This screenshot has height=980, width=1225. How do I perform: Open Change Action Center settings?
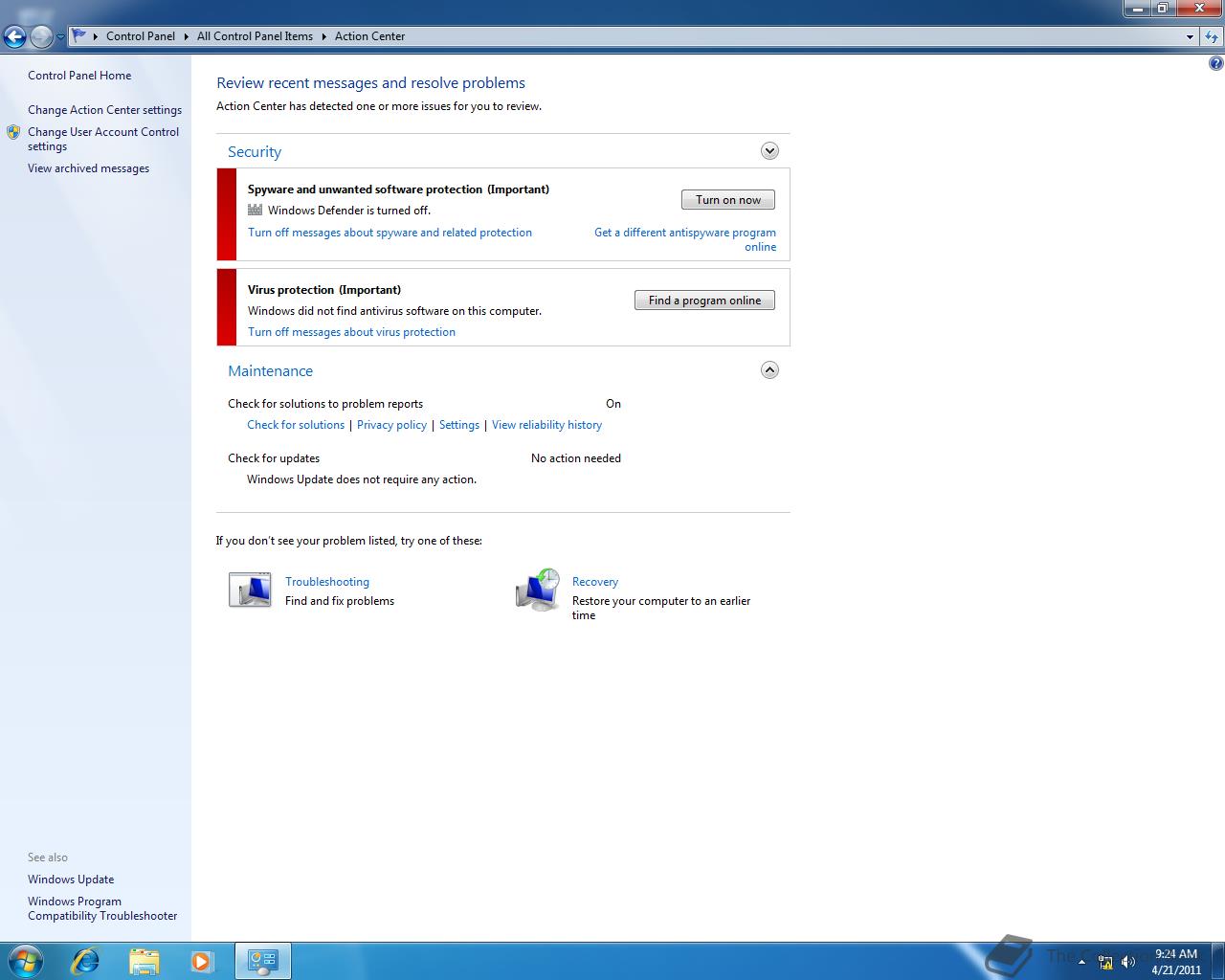pos(104,110)
